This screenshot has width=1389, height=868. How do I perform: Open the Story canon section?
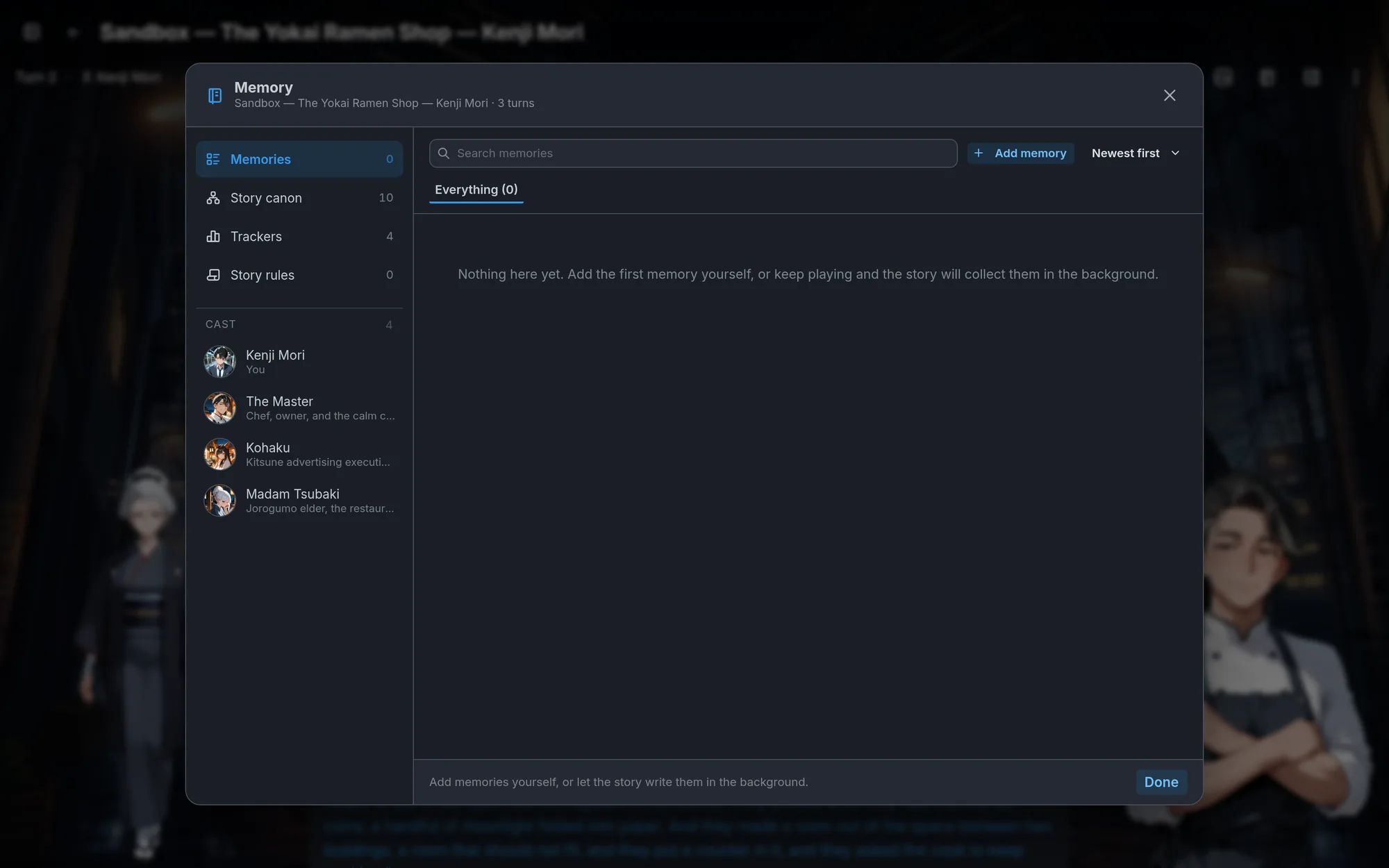click(x=299, y=198)
